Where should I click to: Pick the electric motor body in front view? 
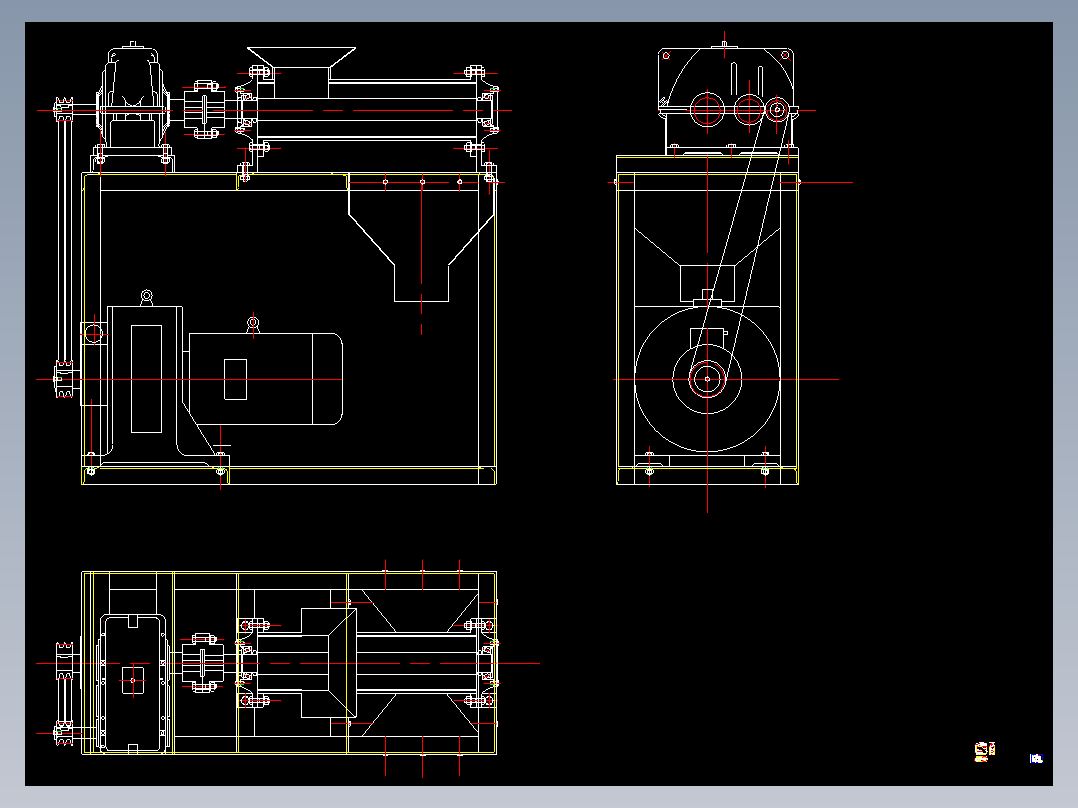[x=265, y=379]
